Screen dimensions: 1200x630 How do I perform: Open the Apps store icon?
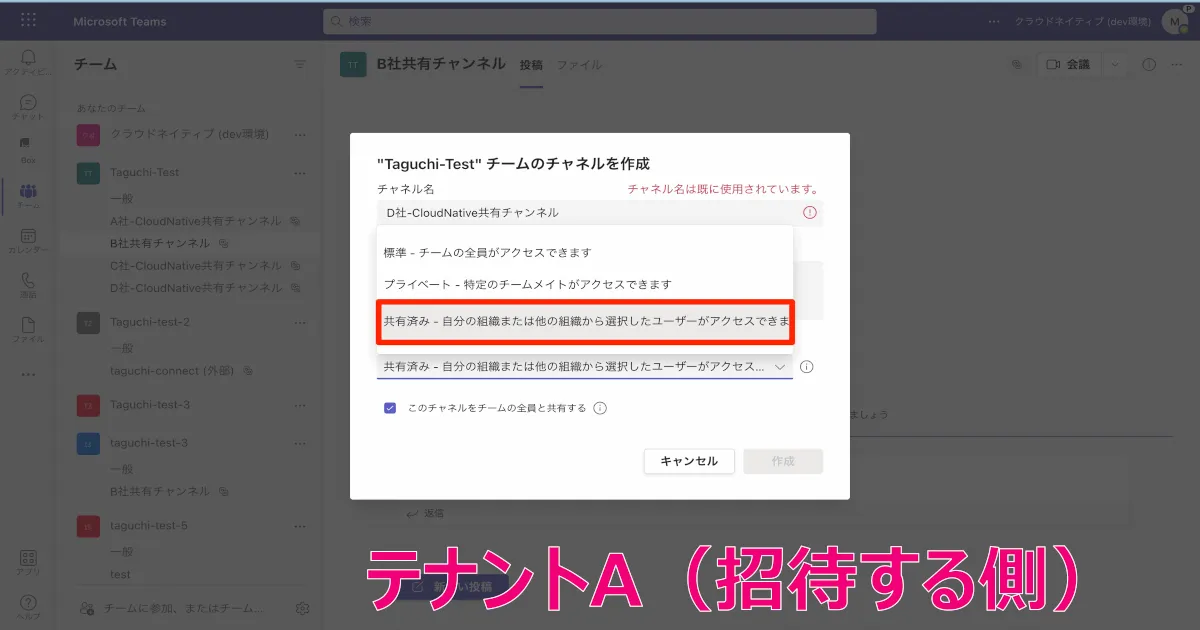coord(28,563)
